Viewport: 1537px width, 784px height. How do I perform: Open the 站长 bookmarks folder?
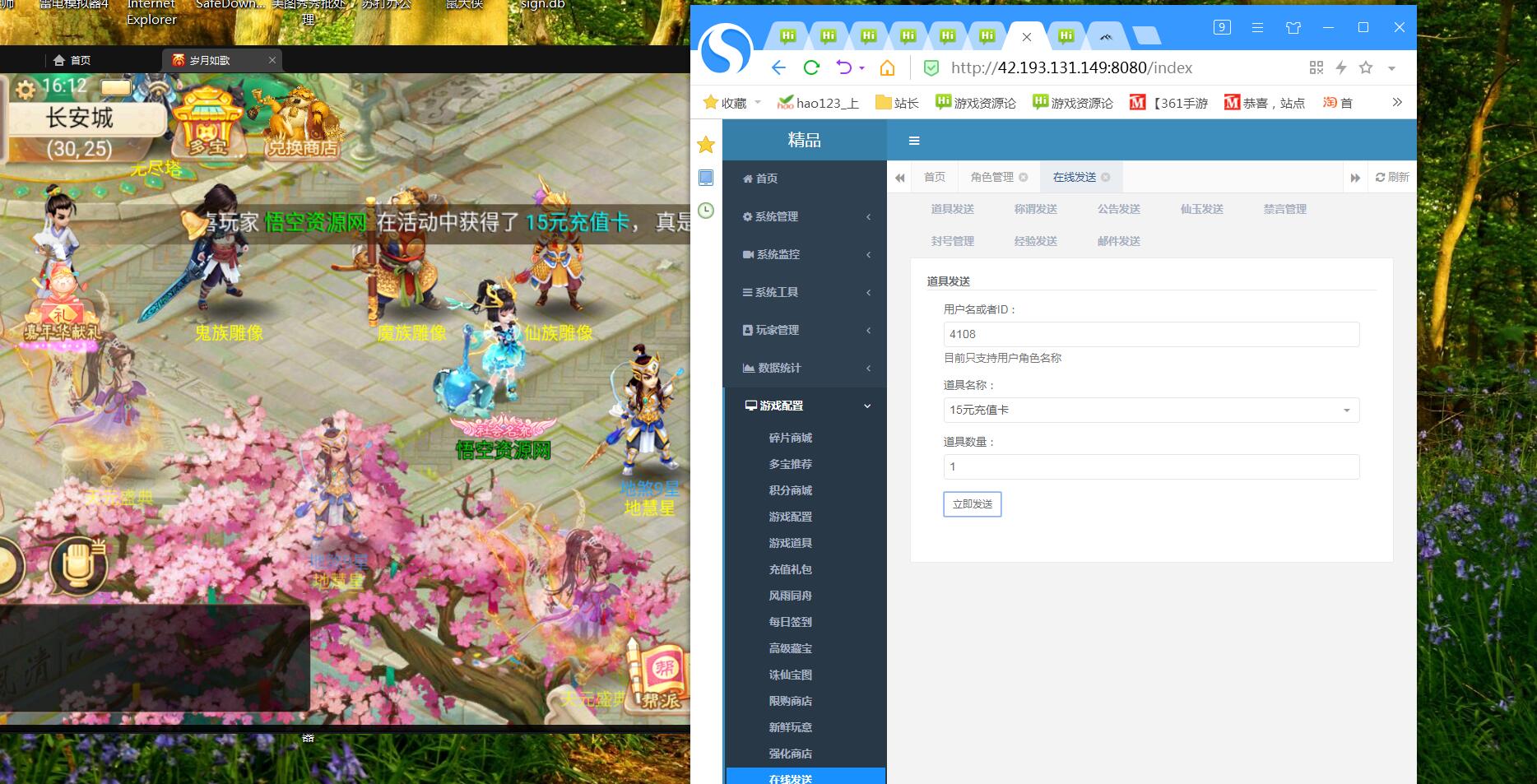point(897,103)
